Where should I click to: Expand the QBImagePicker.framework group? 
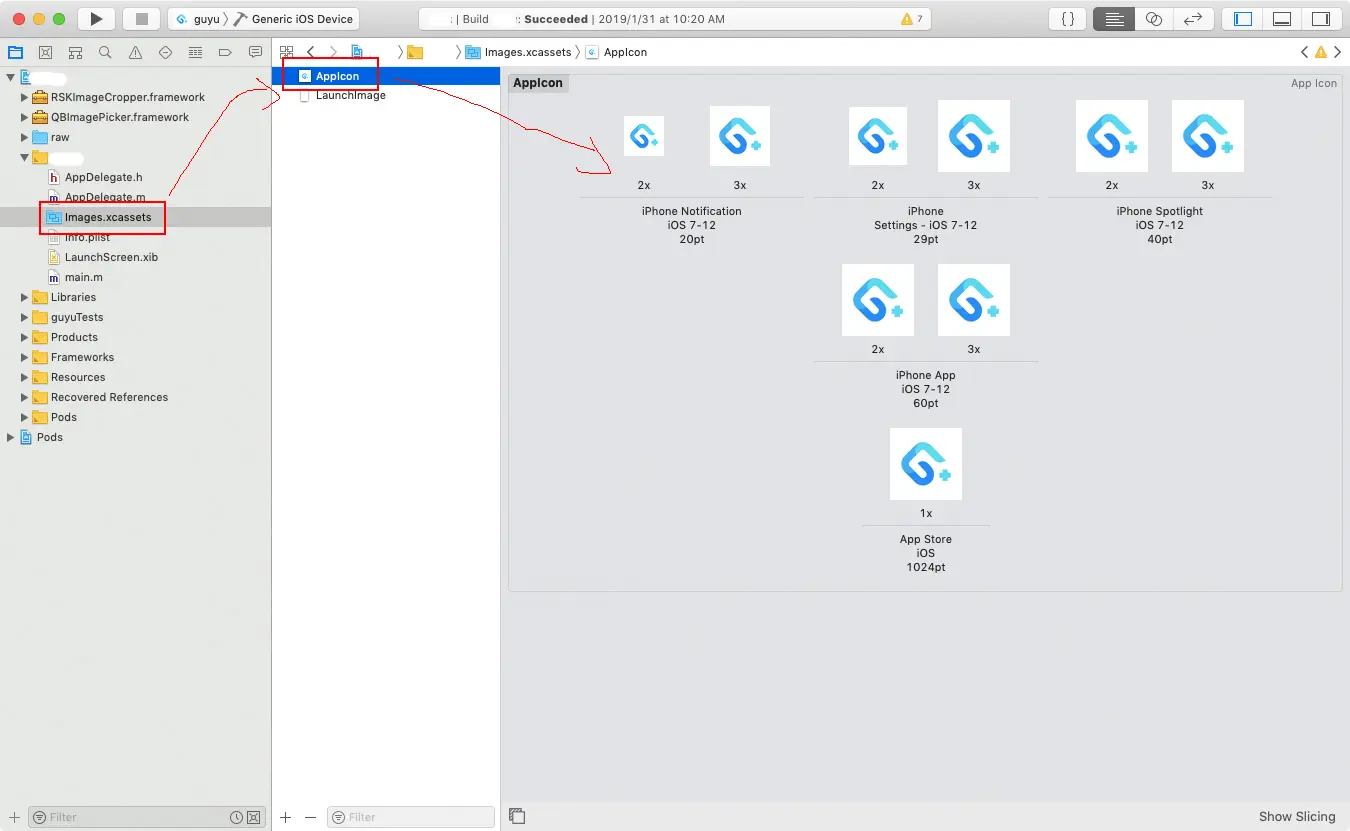(25, 117)
